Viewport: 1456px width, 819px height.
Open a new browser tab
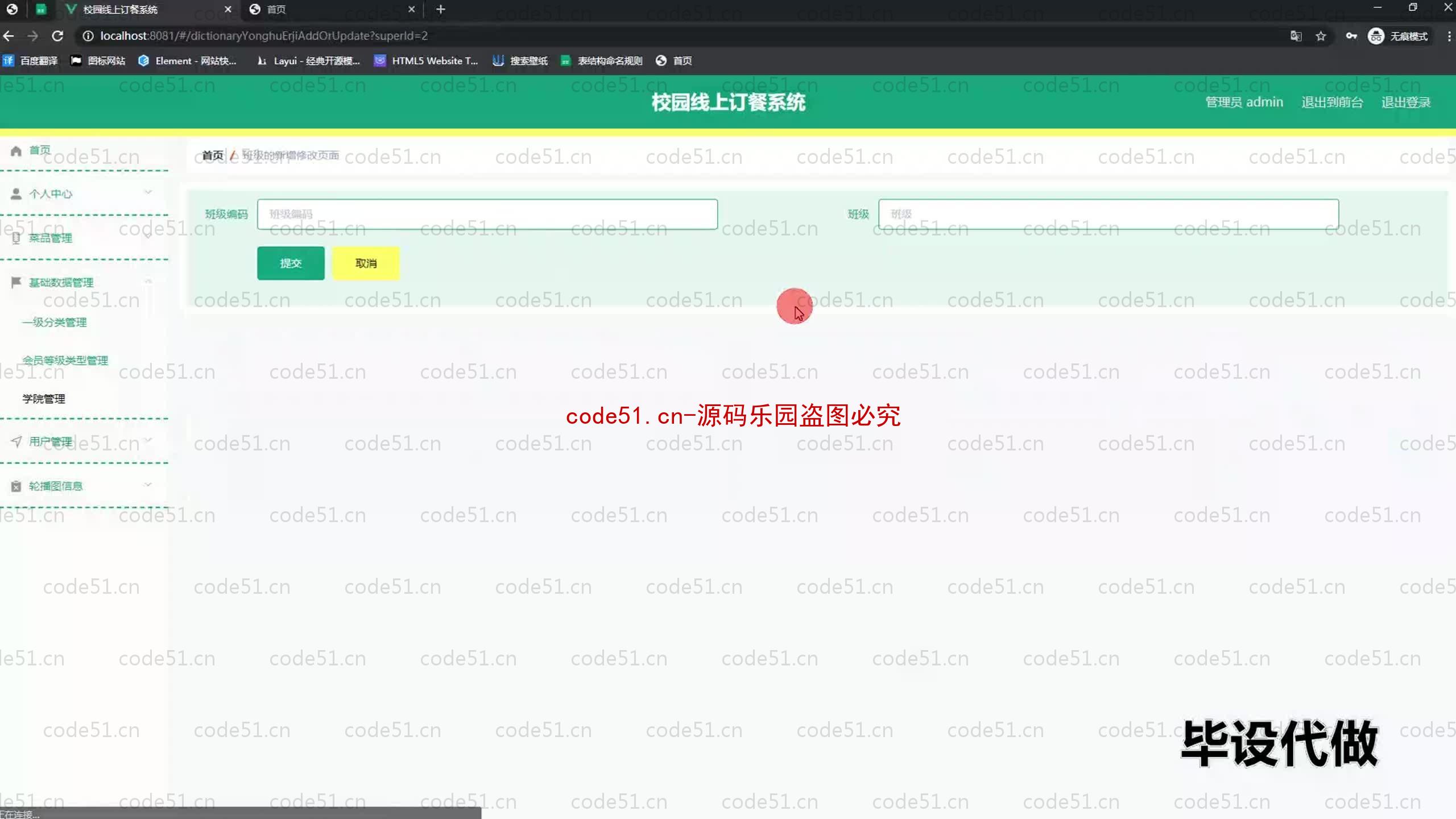pos(441,9)
